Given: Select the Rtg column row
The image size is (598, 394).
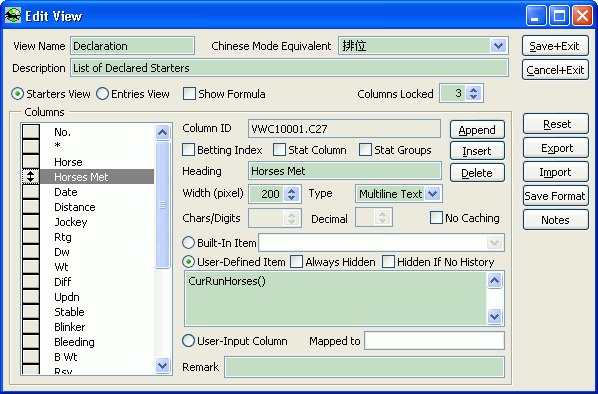Looking at the screenshot, I should pos(97,237).
